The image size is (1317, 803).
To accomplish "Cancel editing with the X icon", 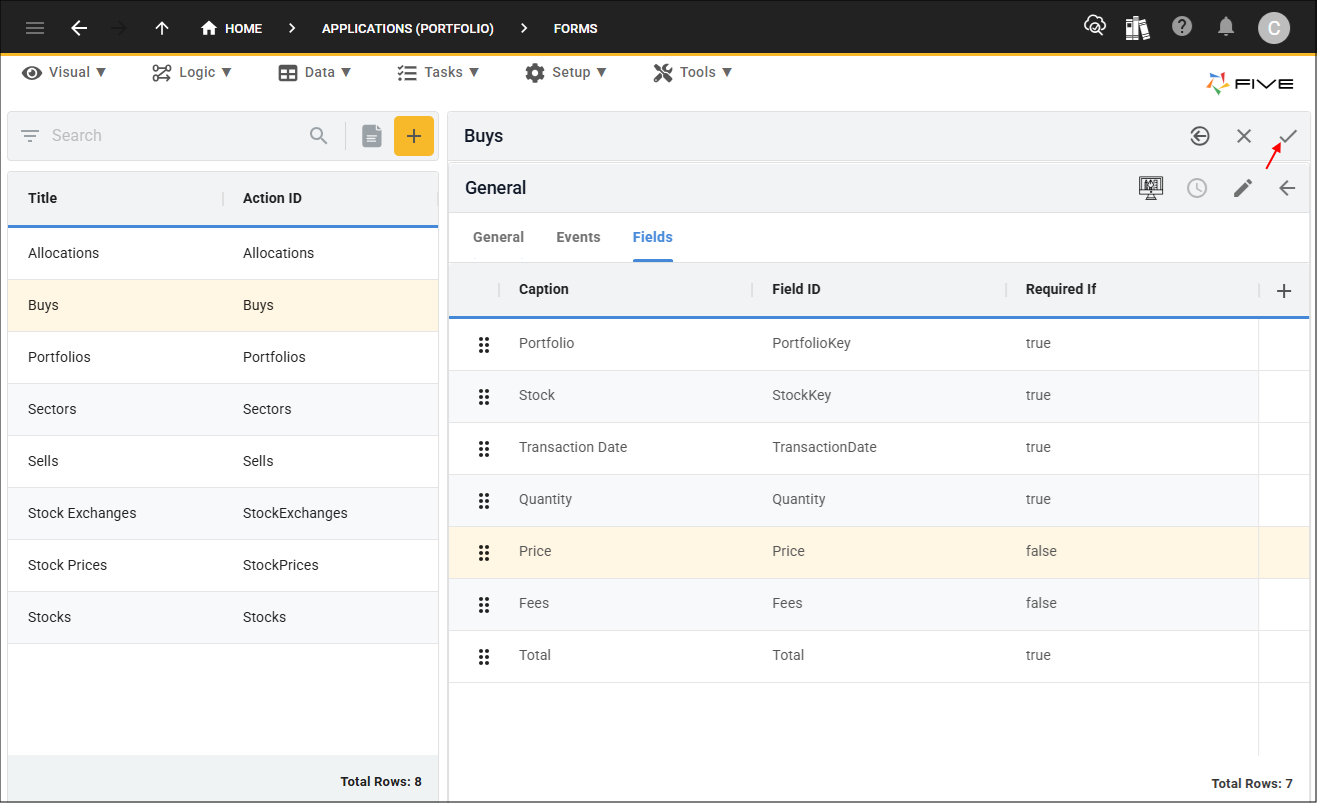I will (1243, 136).
